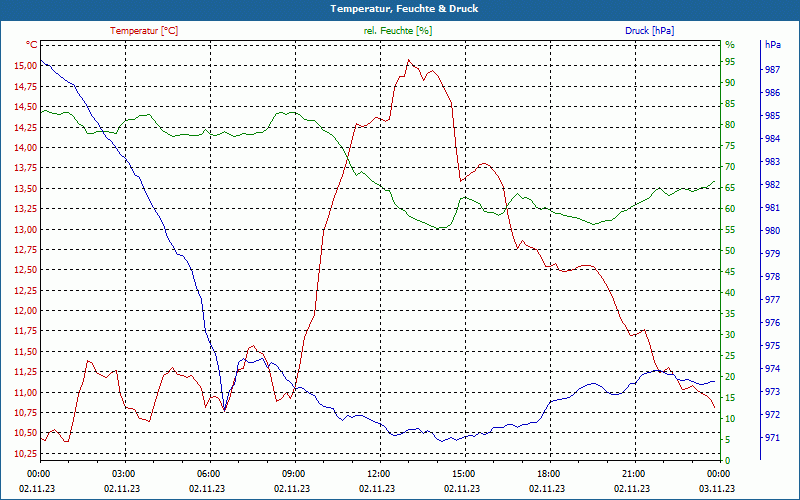Click the temperature axis value "10,25"
Screen dimensions: 800x500
[27, 454]
